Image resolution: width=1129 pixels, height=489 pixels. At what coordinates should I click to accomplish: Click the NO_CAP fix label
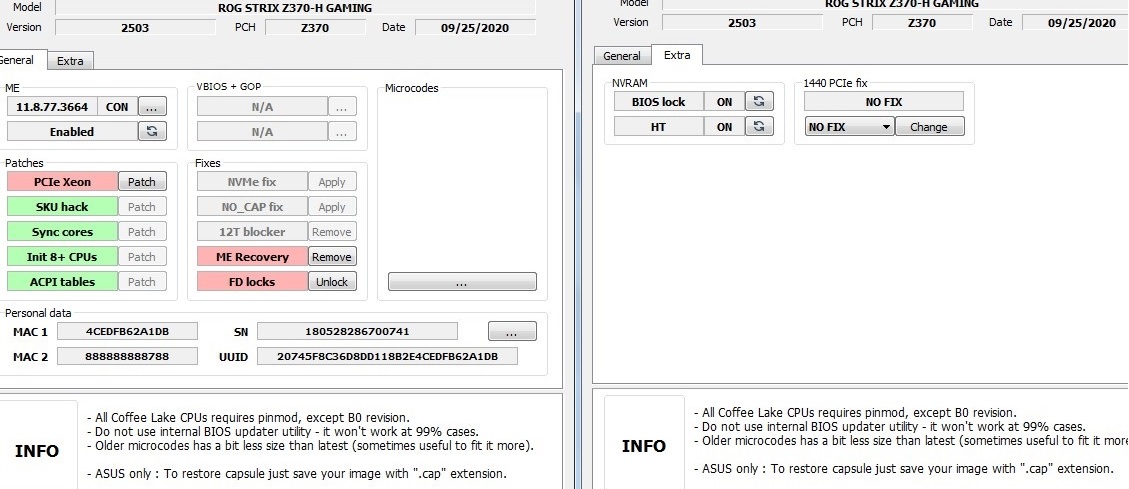(x=253, y=207)
